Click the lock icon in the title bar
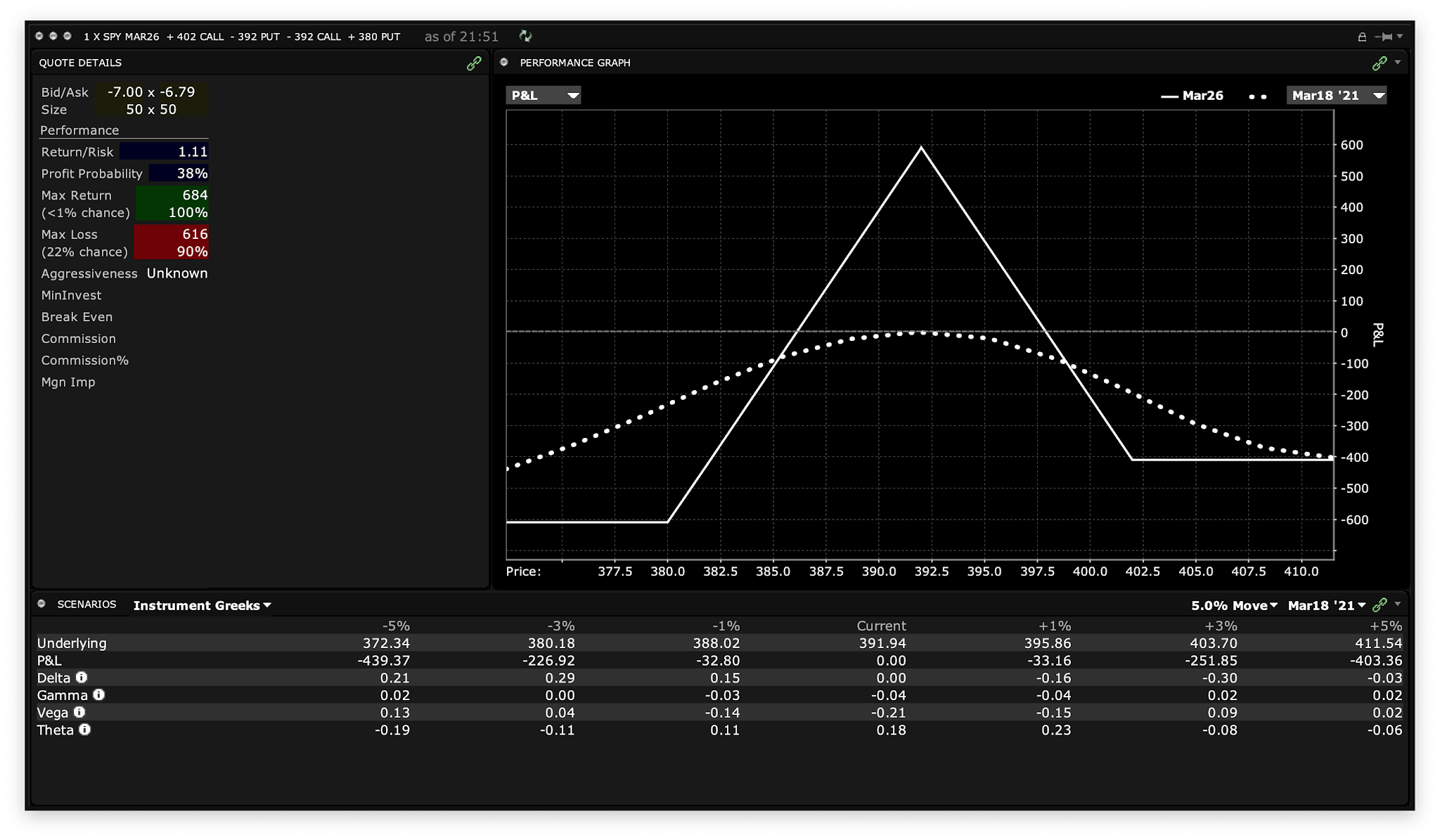This screenshot has height=840, width=1440. click(x=1362, y=37)
